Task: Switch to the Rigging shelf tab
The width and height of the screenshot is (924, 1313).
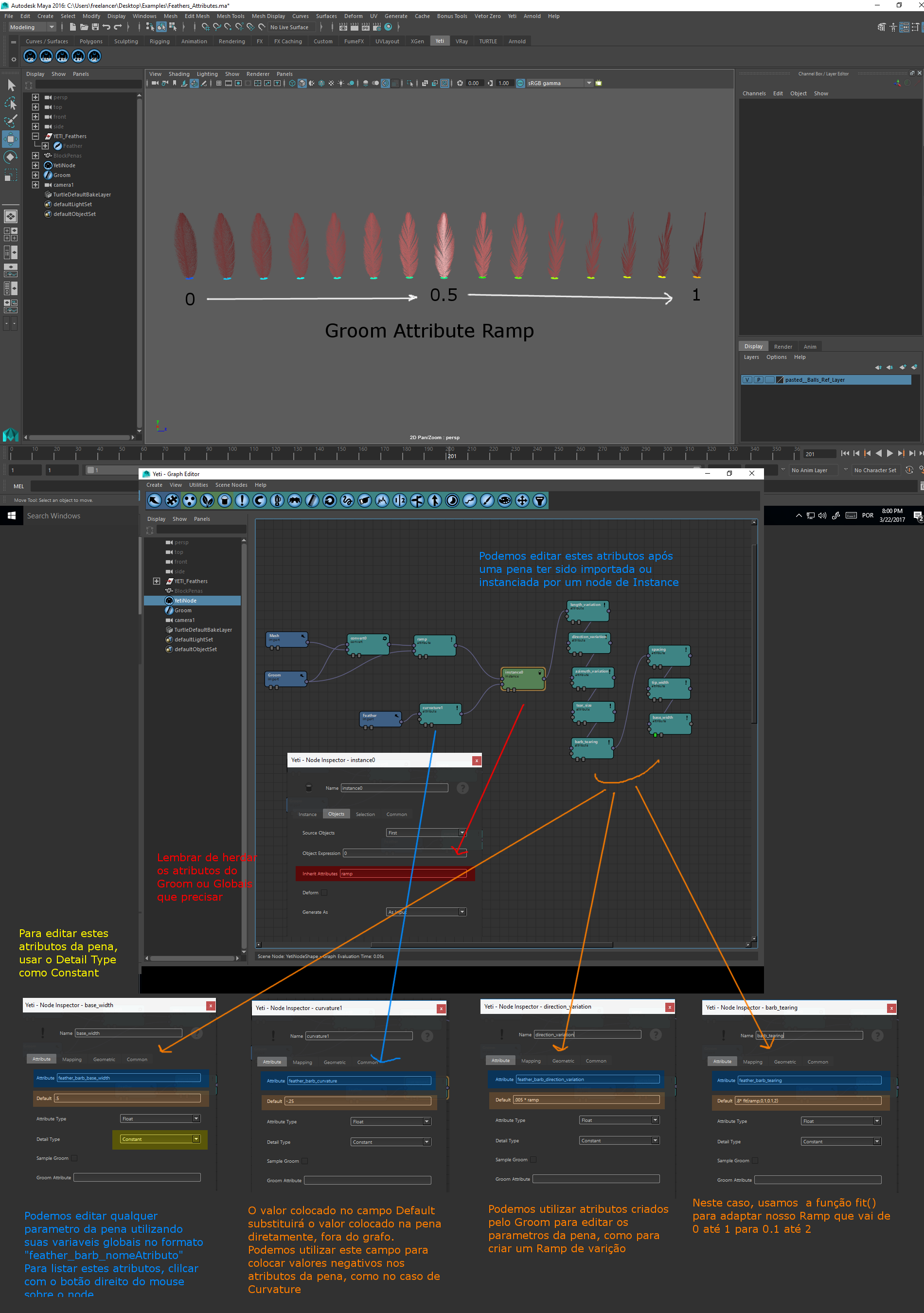Action: (160, 41)
